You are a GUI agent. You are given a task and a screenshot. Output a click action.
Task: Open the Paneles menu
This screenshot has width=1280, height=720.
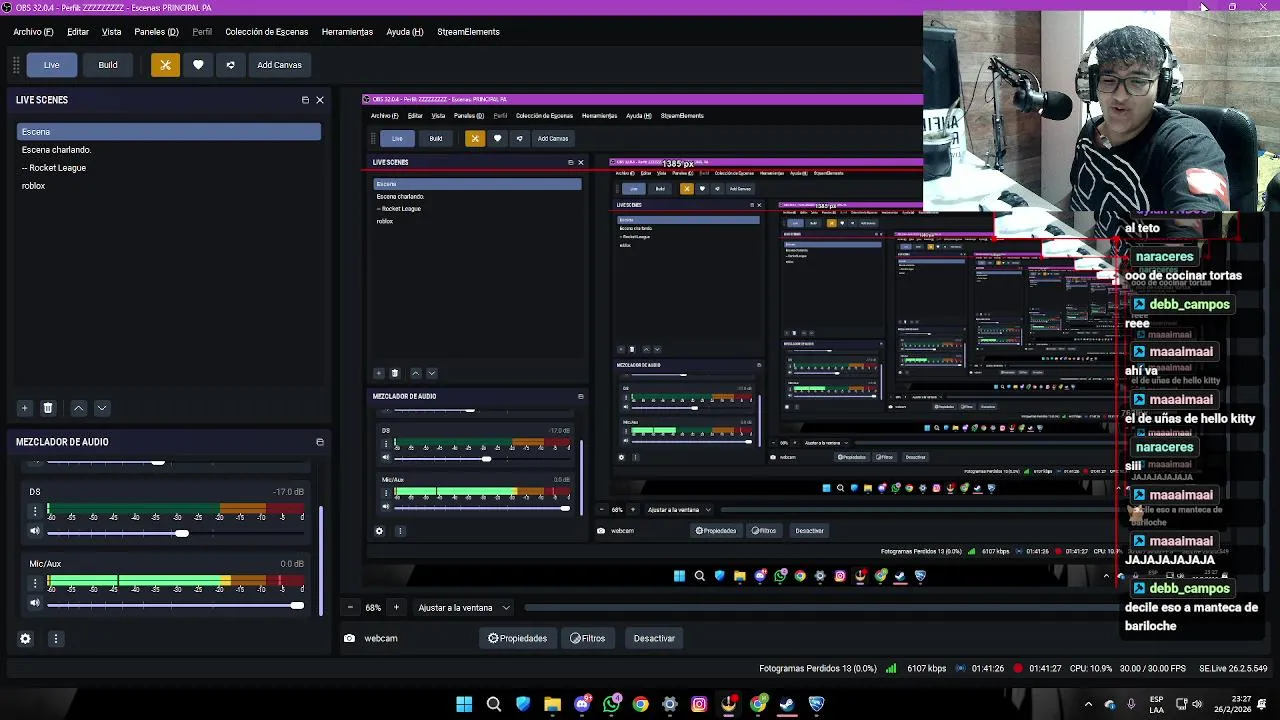pyautogui.click(x=156, y=32)
